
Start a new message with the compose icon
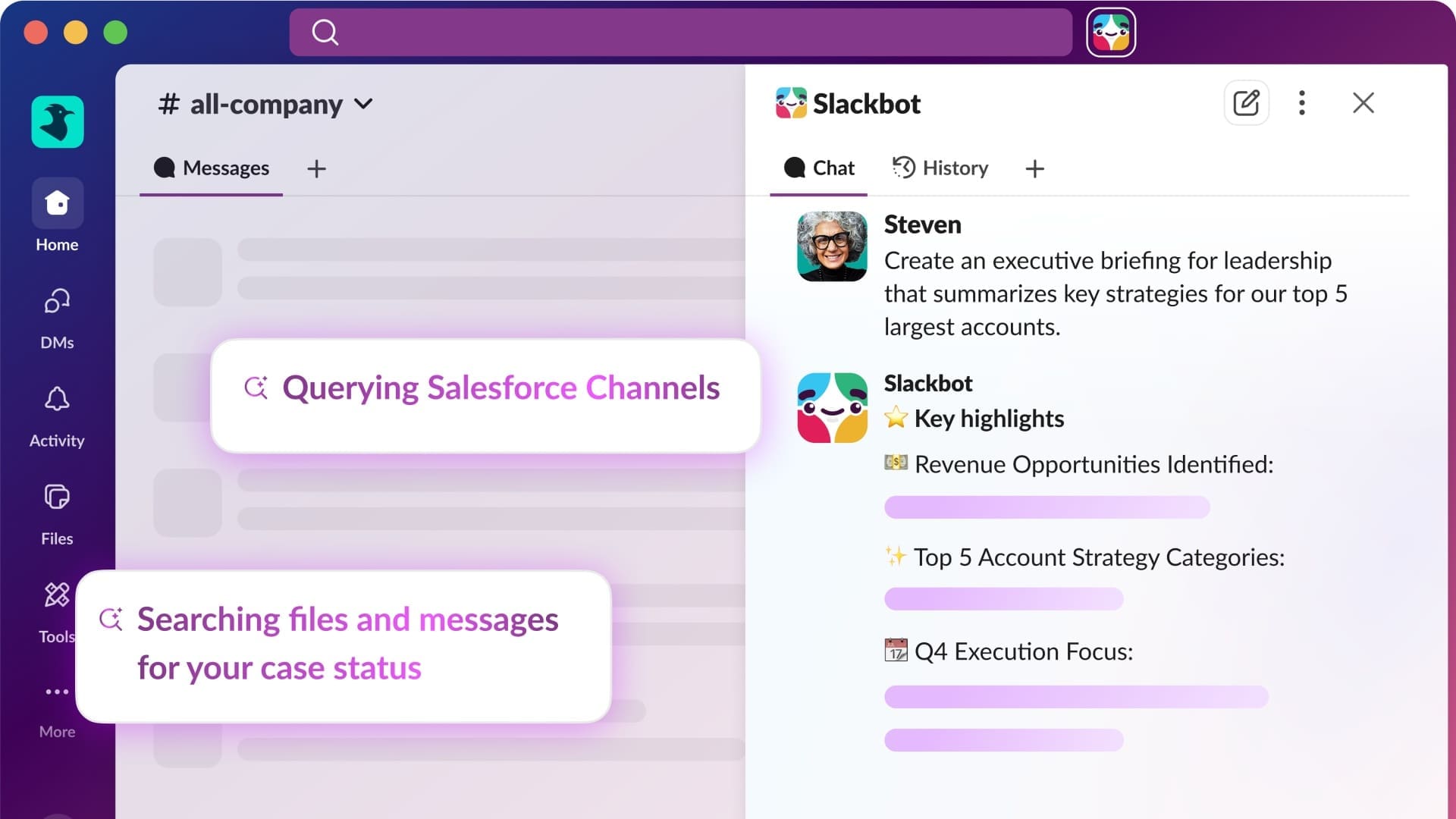(1246, 102)
